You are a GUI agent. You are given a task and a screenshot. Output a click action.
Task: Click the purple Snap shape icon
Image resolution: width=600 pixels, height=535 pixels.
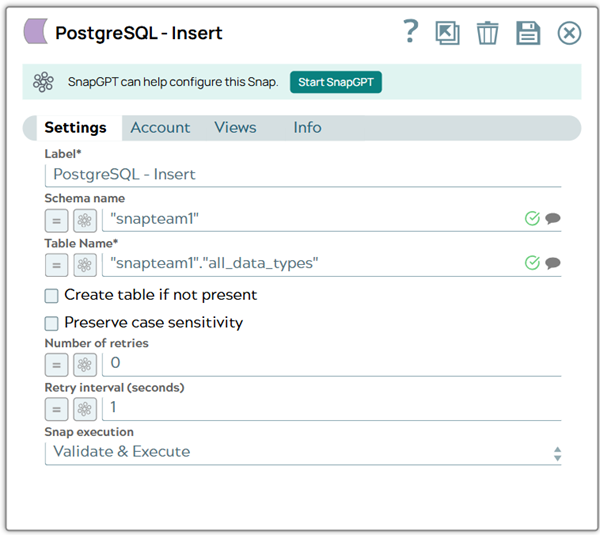(x=36, y=31)
